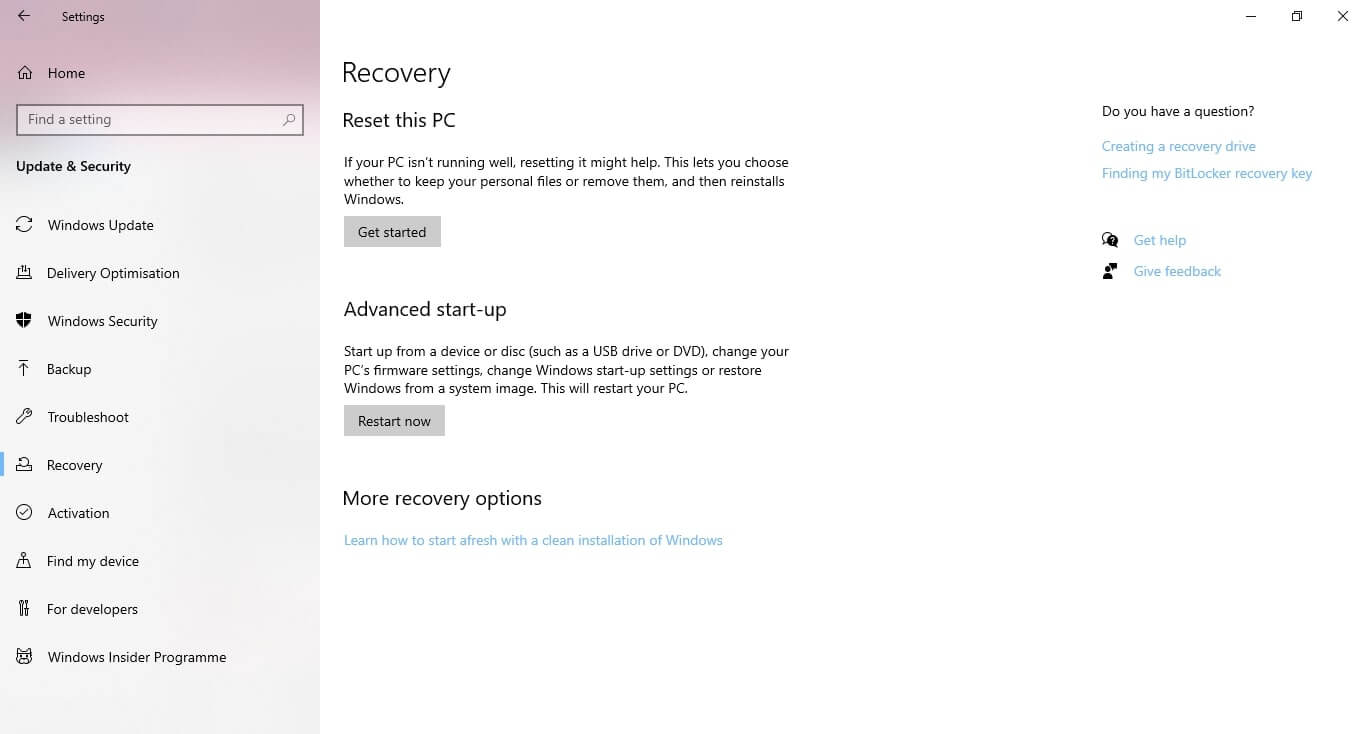
Task: Click the back arrow icon
Action: coord(24,16)
